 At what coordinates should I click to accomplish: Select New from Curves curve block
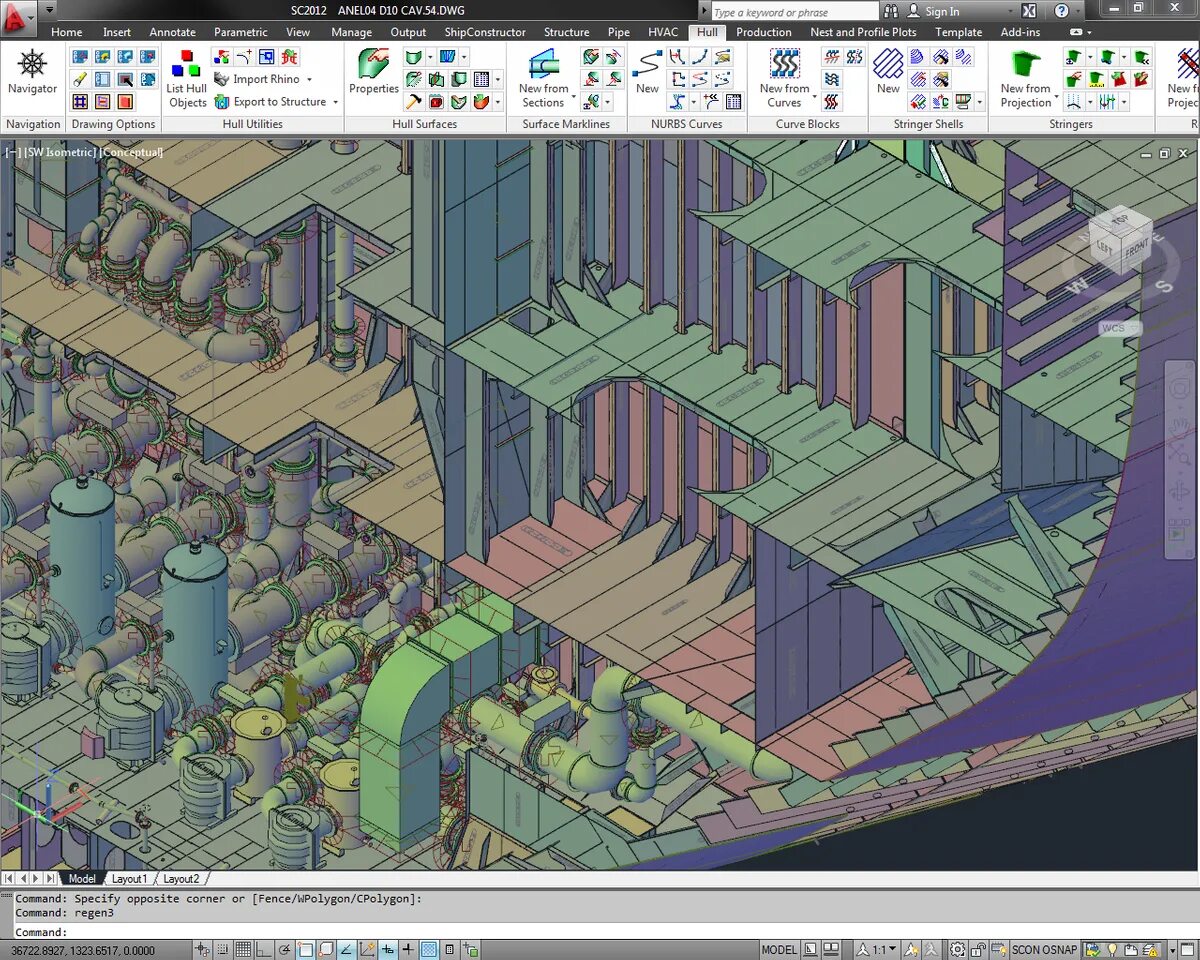tap(785, 78)
